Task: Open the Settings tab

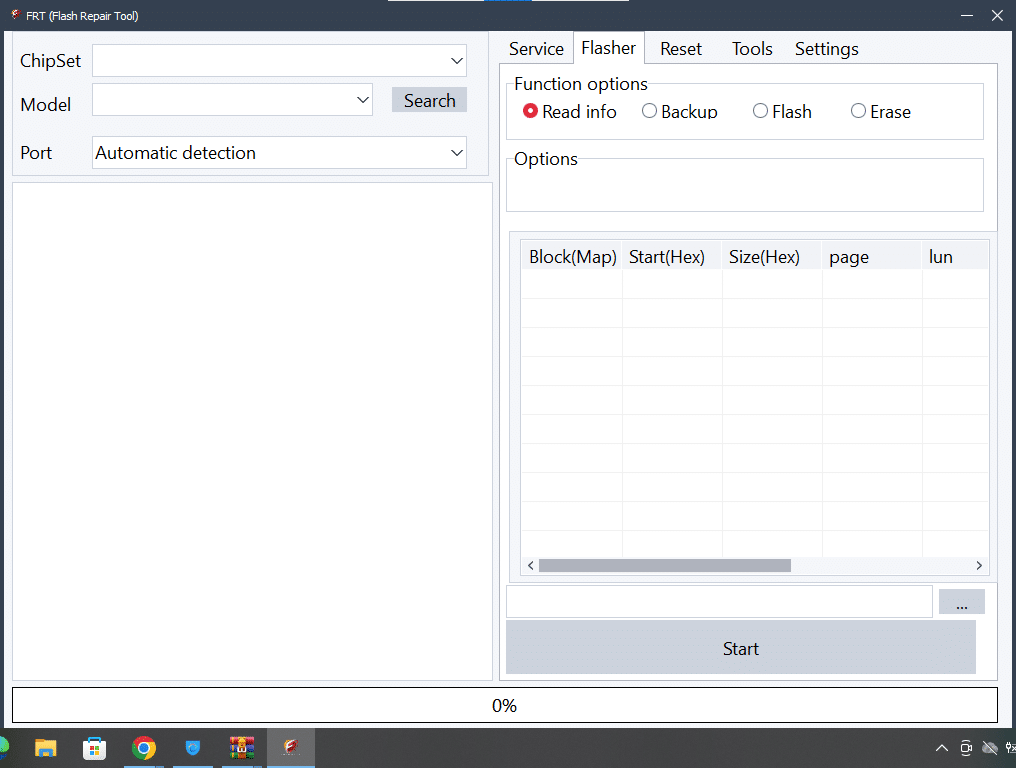Action: click(826, 49)
